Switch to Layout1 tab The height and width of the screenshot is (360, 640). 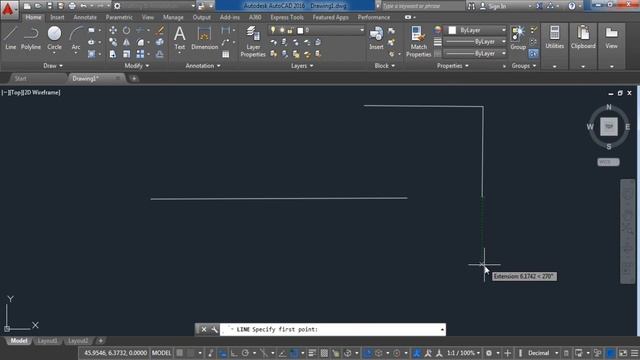click(x=47, y=341)
